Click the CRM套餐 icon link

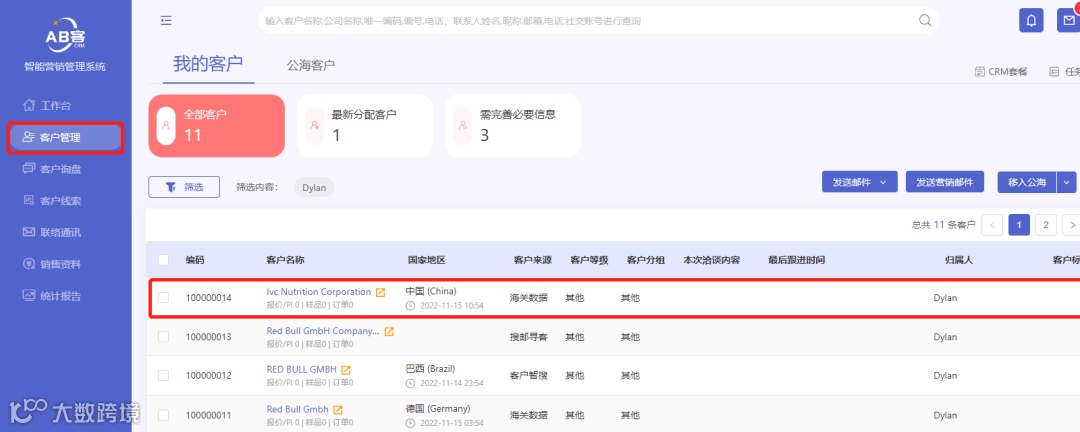(1001, 72)
